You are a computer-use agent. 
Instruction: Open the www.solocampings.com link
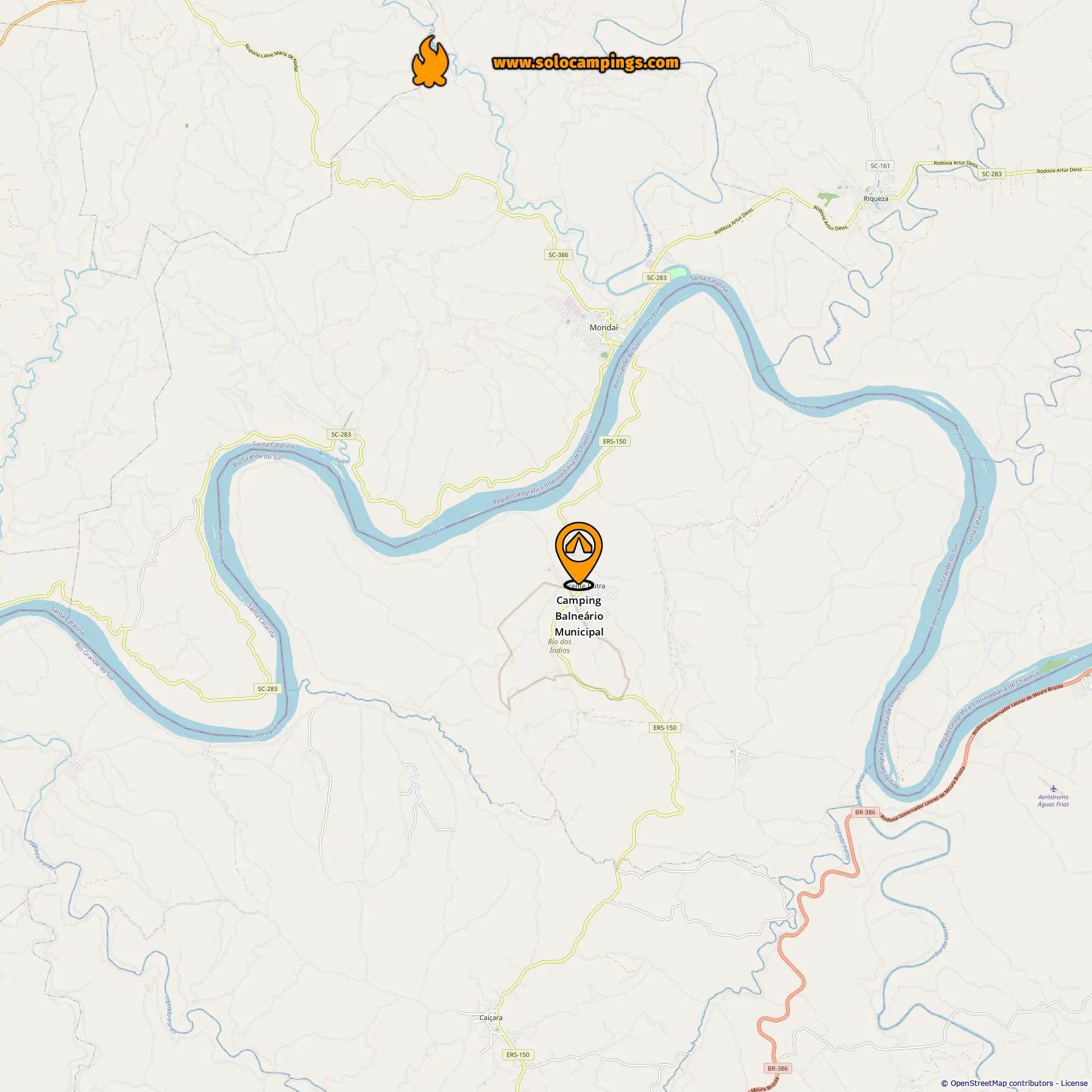point(586,63)
